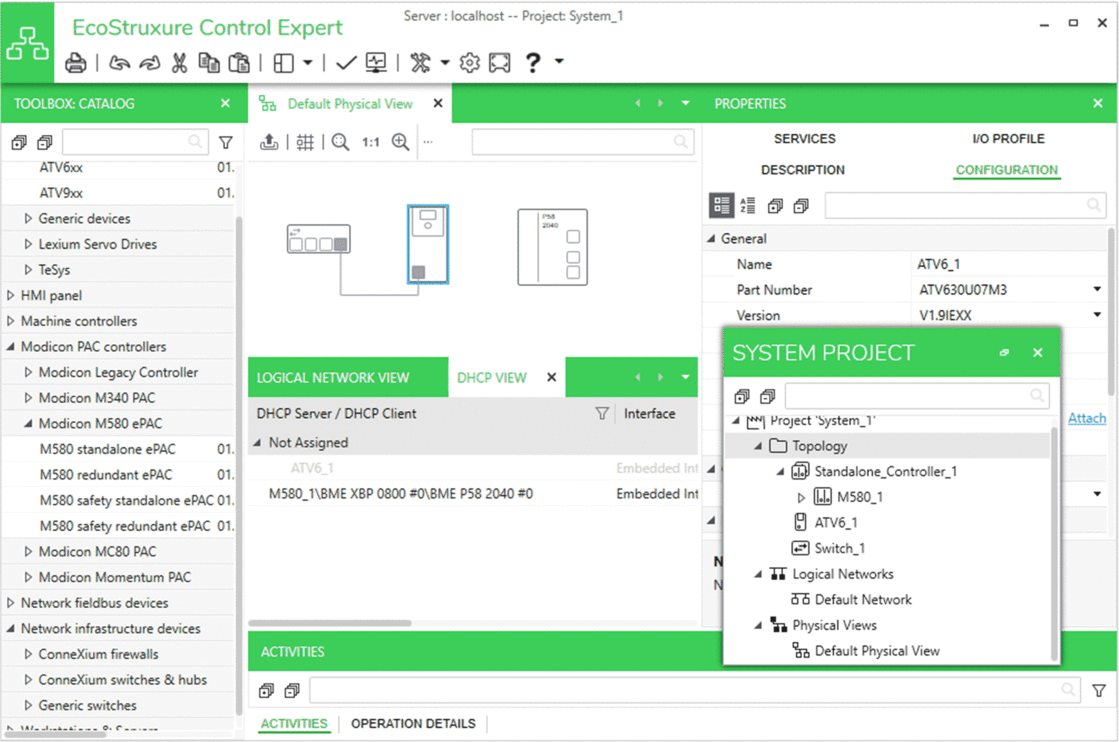
Task: Click the Toolbox Catalog search field
Action: [135, 142]
